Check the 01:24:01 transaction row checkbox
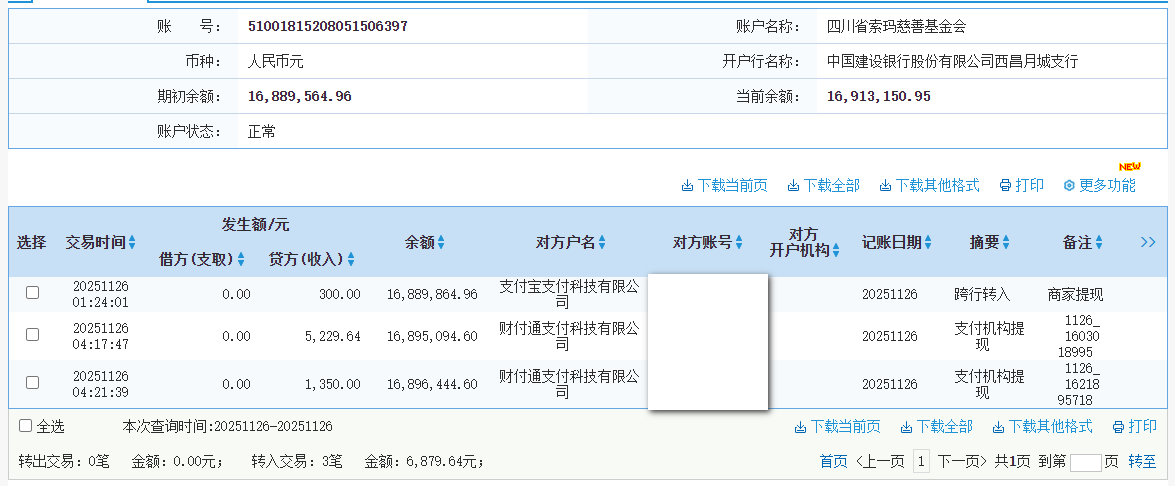Screen dimensions: 1175x486 click(32, 293)
